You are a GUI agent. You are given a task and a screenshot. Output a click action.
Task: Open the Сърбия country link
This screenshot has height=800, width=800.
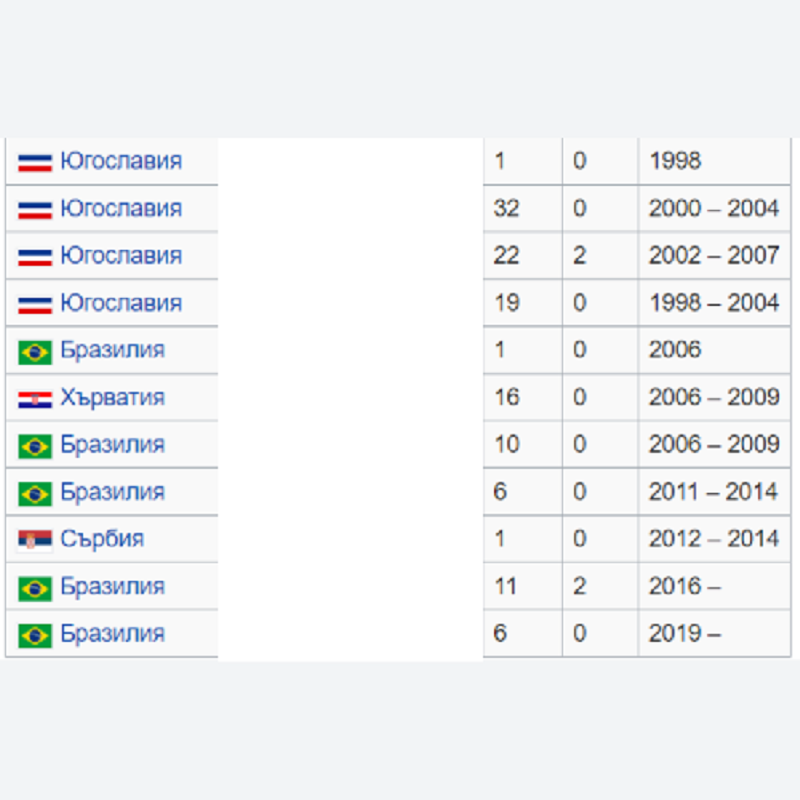pyautogui.click(x=102, y=539)
